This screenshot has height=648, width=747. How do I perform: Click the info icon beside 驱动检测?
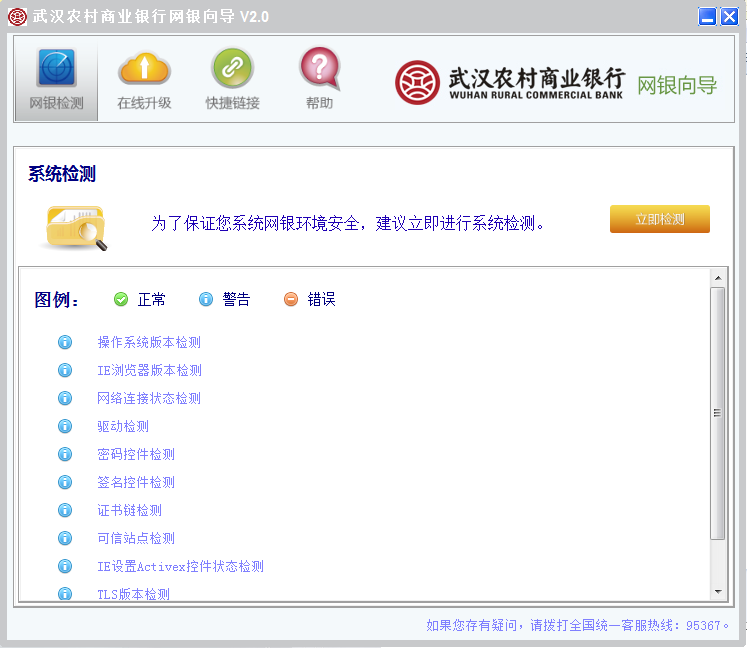(65, 426)
